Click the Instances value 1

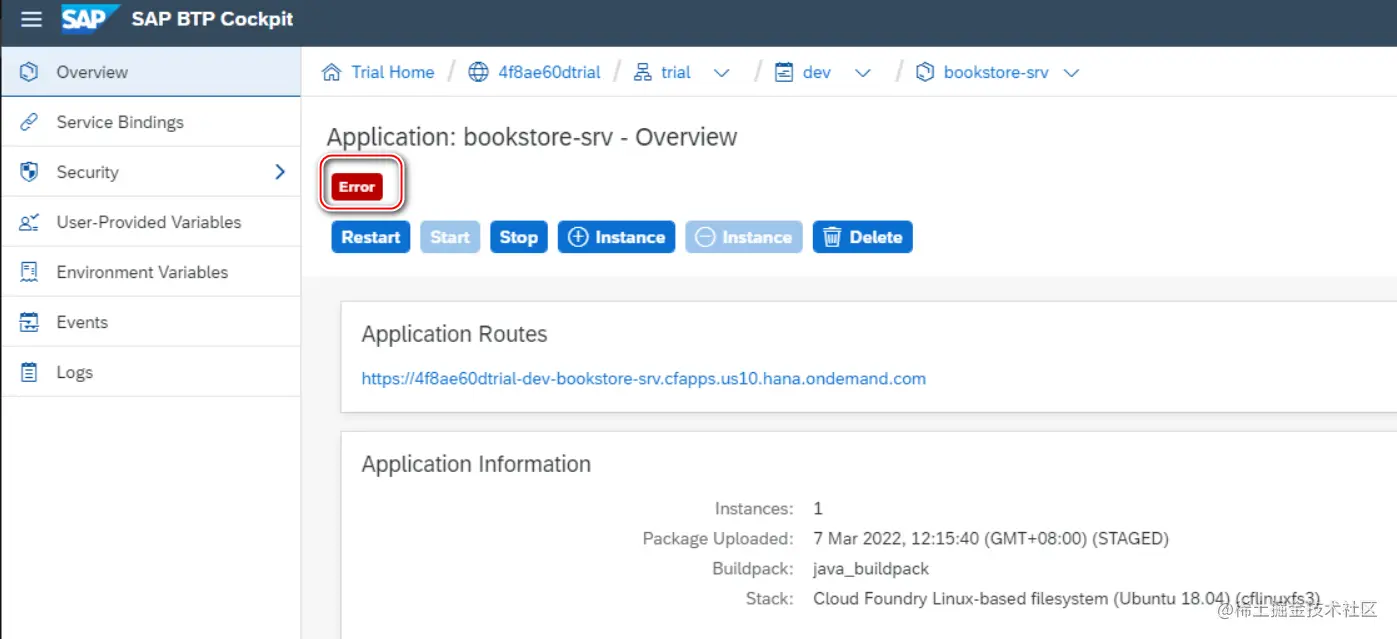818,508
